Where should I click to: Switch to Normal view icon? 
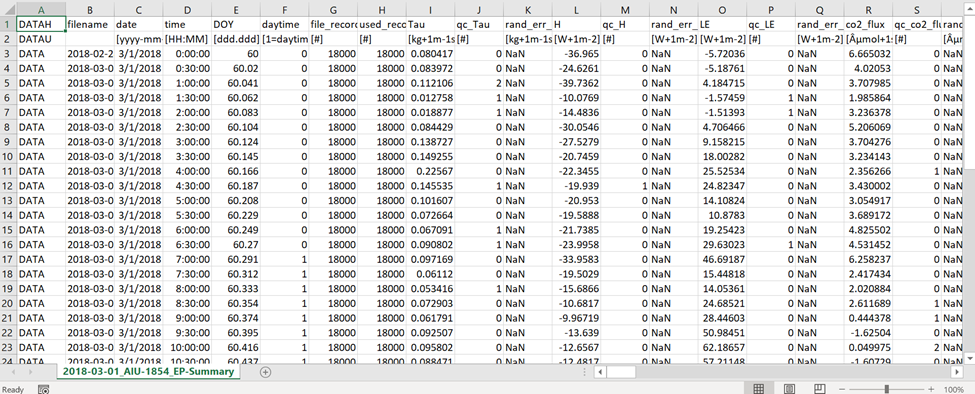coord(759,389)
